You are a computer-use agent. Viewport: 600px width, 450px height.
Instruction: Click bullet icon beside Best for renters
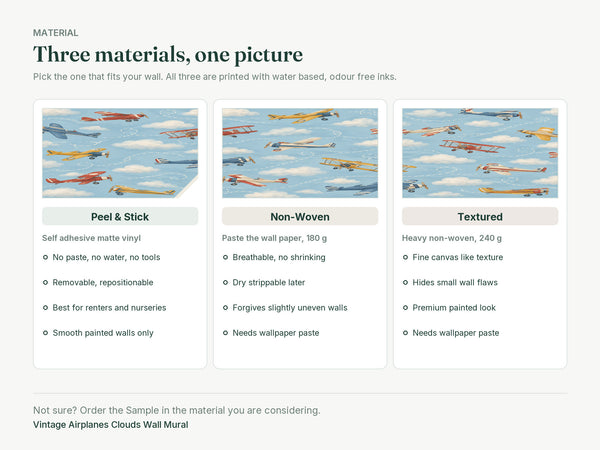click(x=45, y=308)
